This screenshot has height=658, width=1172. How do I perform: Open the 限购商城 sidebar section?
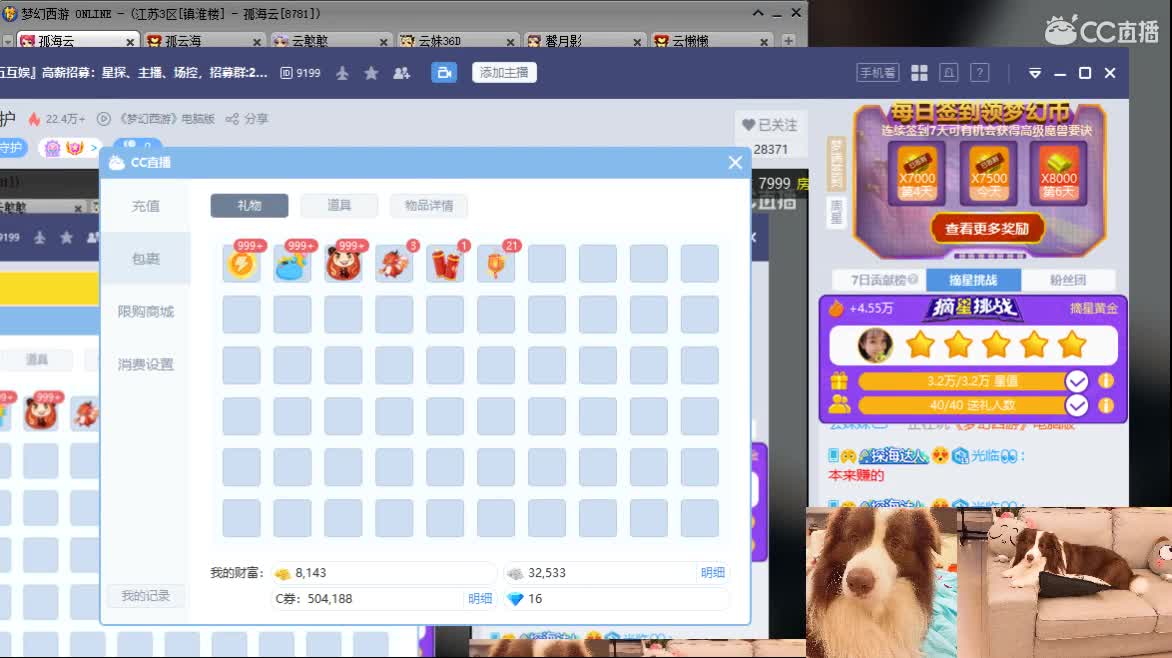(x=145, y=312)
